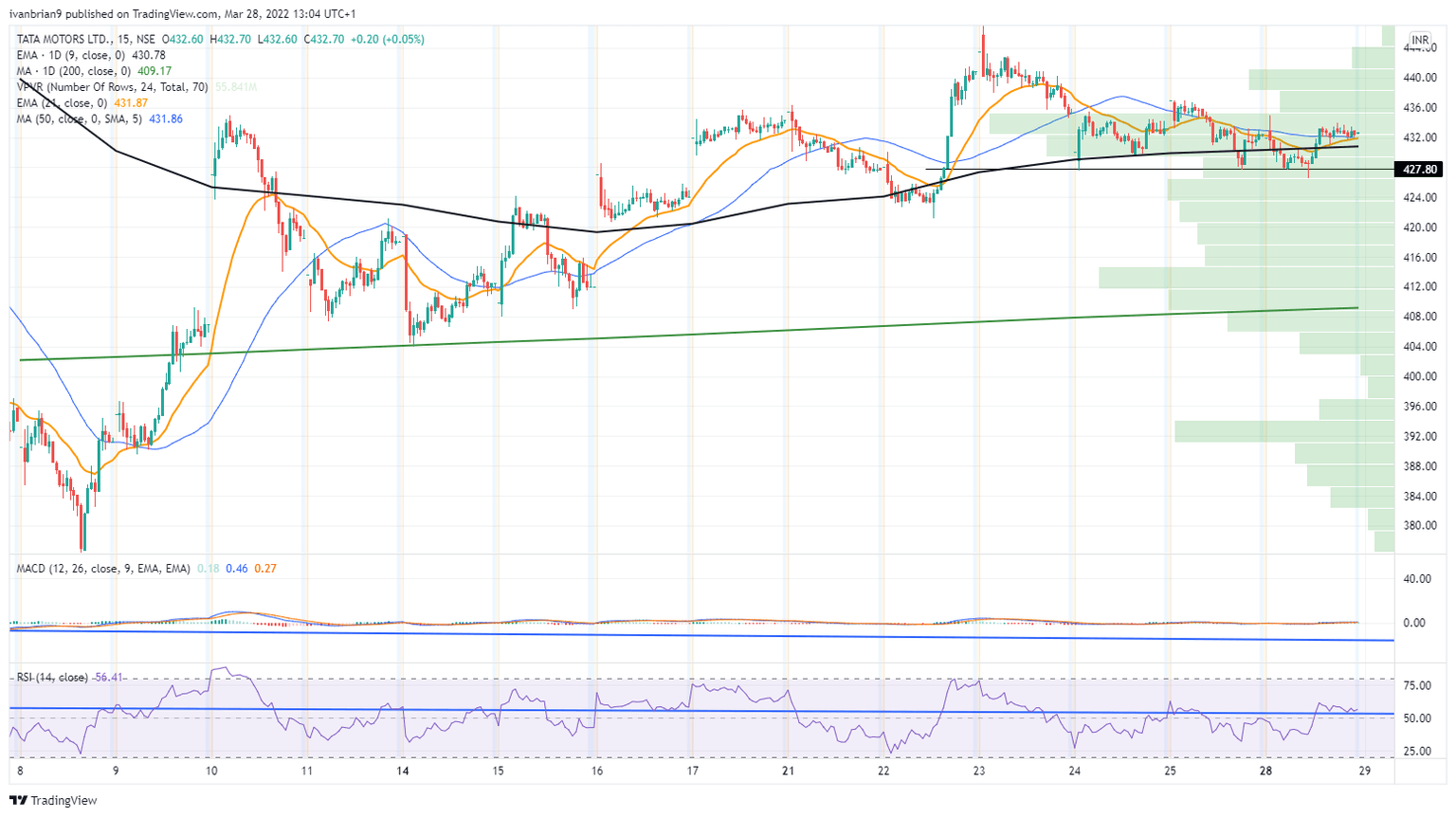Click the published-by ivanbrian9 header text
1456x817 pixels.
tap(182, 14)
